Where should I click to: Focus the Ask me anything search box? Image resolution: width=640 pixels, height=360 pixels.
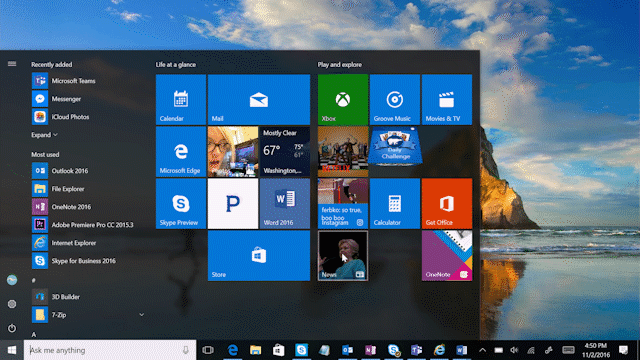(110, 350)
